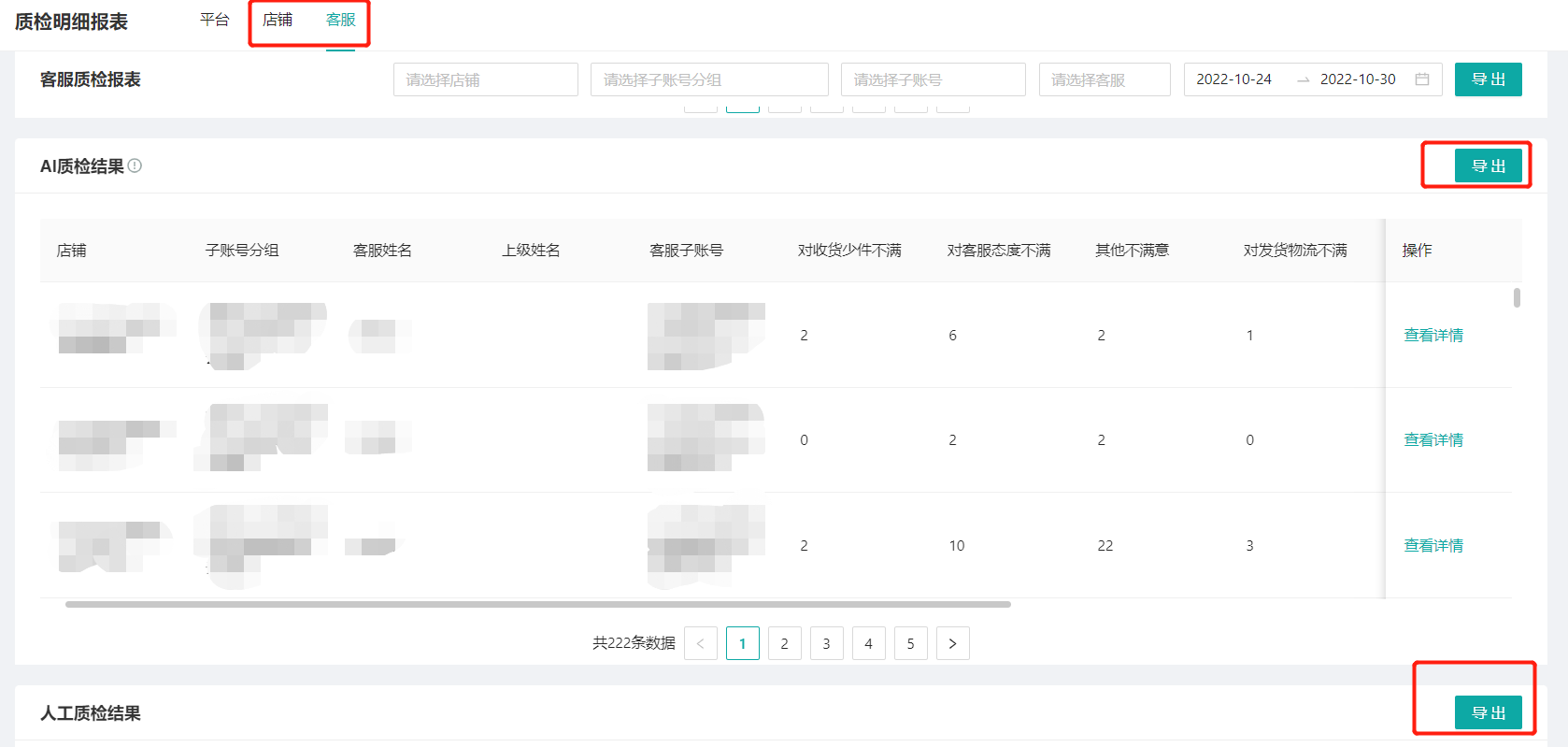
Task: Click the horizontal table scrollbar
Action: tap(538, 604)
